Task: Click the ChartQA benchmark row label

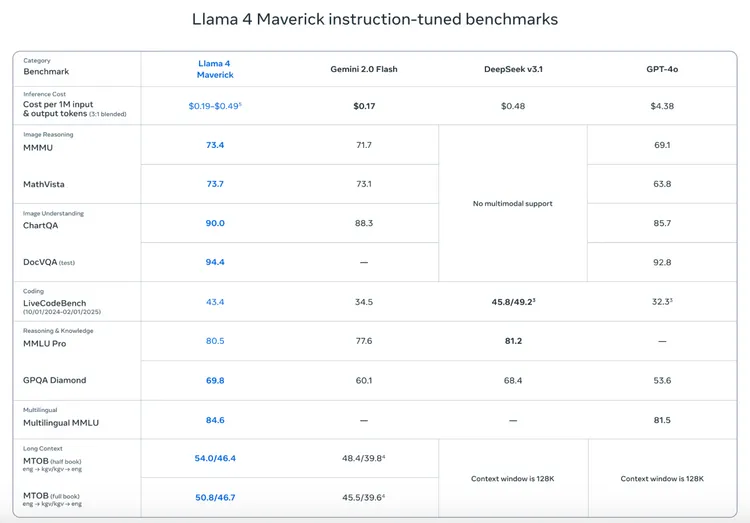Action: [43, 225]
